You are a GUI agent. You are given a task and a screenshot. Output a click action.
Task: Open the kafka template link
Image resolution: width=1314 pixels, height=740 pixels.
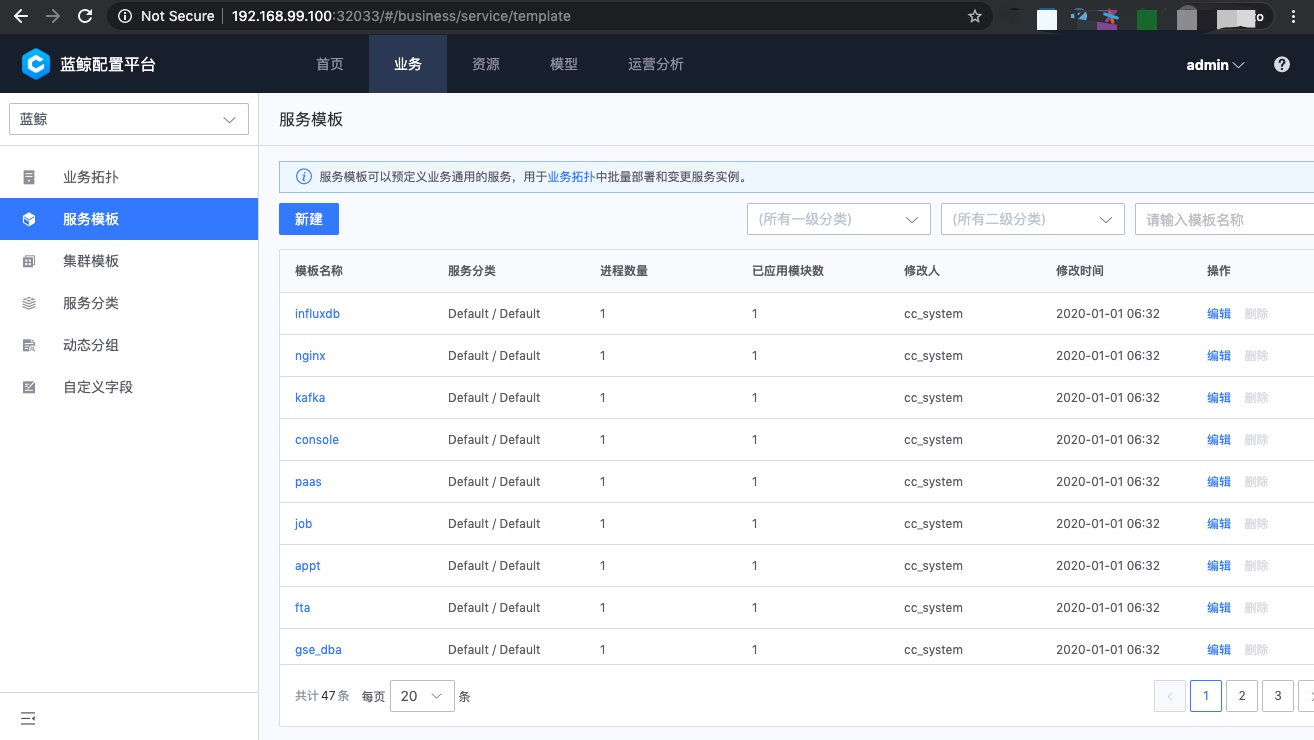tap(310, 398)
